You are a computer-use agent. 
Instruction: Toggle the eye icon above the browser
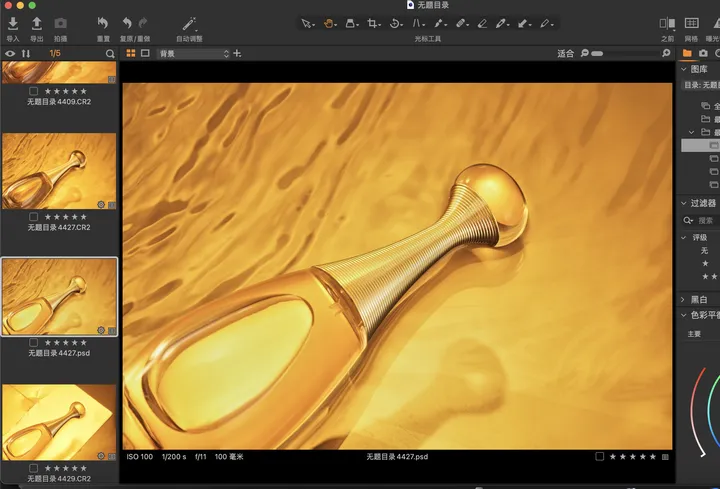(x=10, y=53)
